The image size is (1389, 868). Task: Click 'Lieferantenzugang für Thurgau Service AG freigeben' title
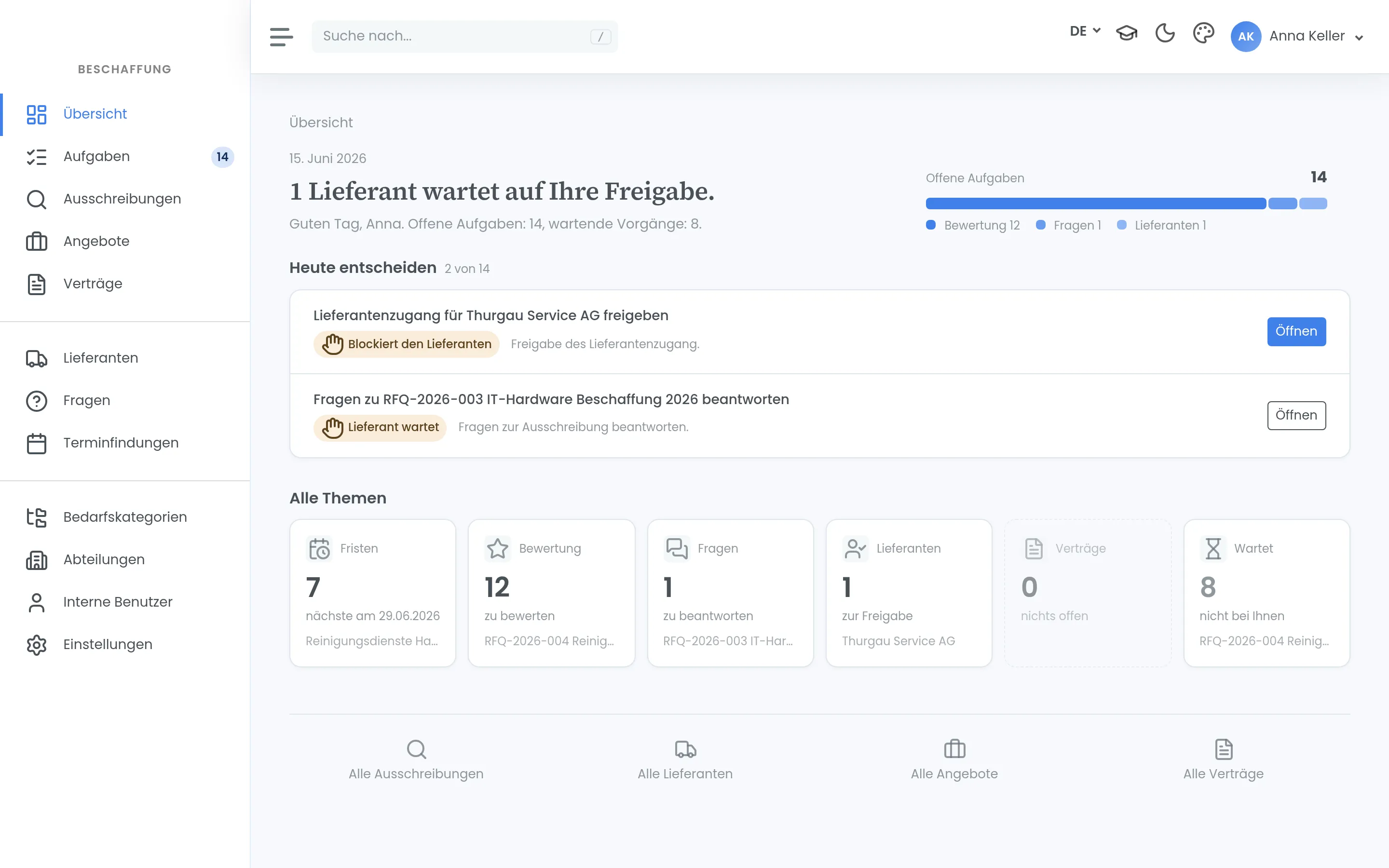[491, 315]
